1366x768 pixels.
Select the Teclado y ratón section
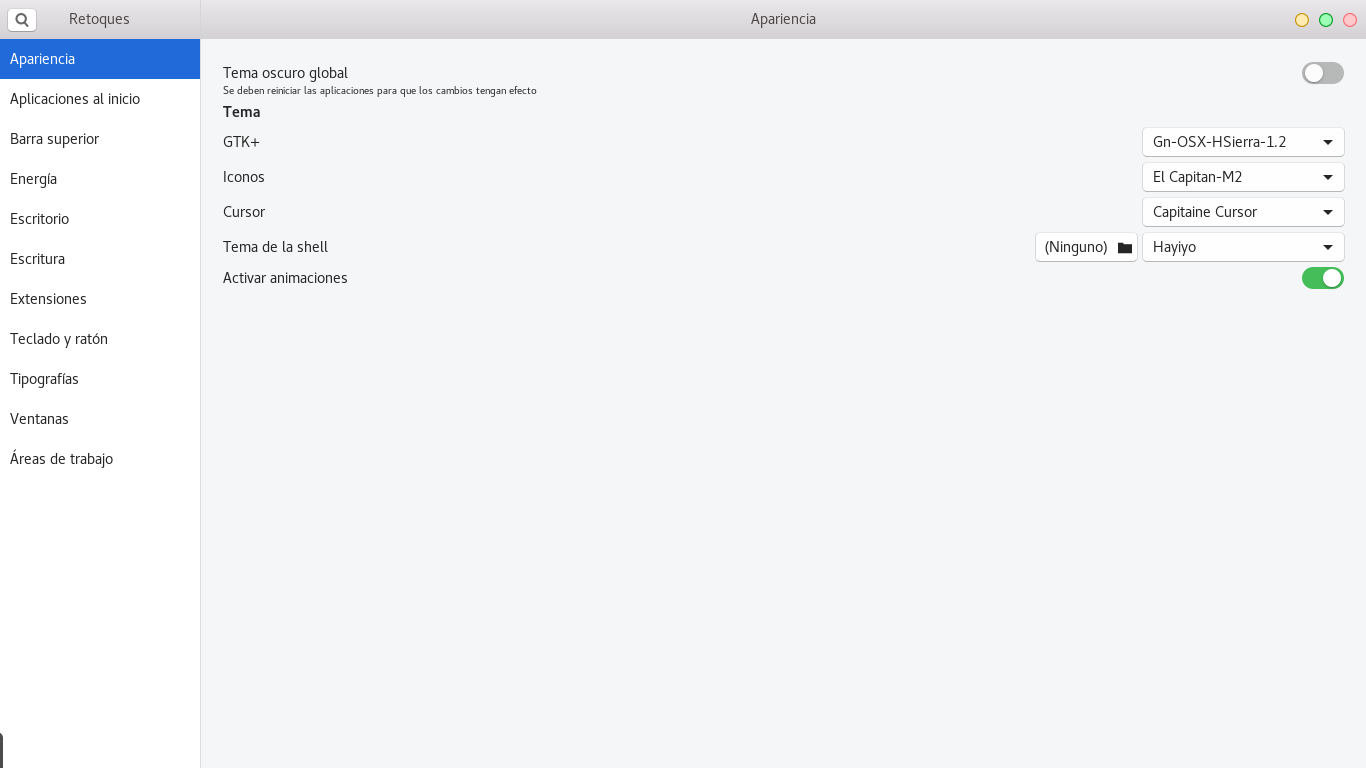[x=100, y=339]
